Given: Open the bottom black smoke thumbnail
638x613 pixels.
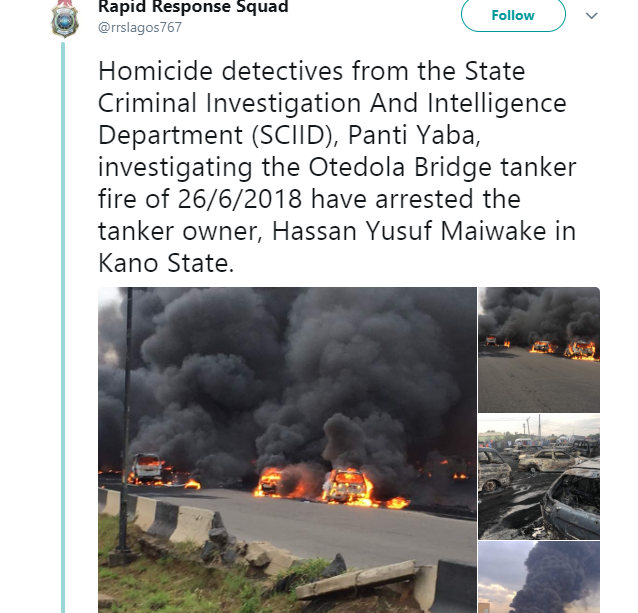Looking at the screenshot, I should (539, 578).
